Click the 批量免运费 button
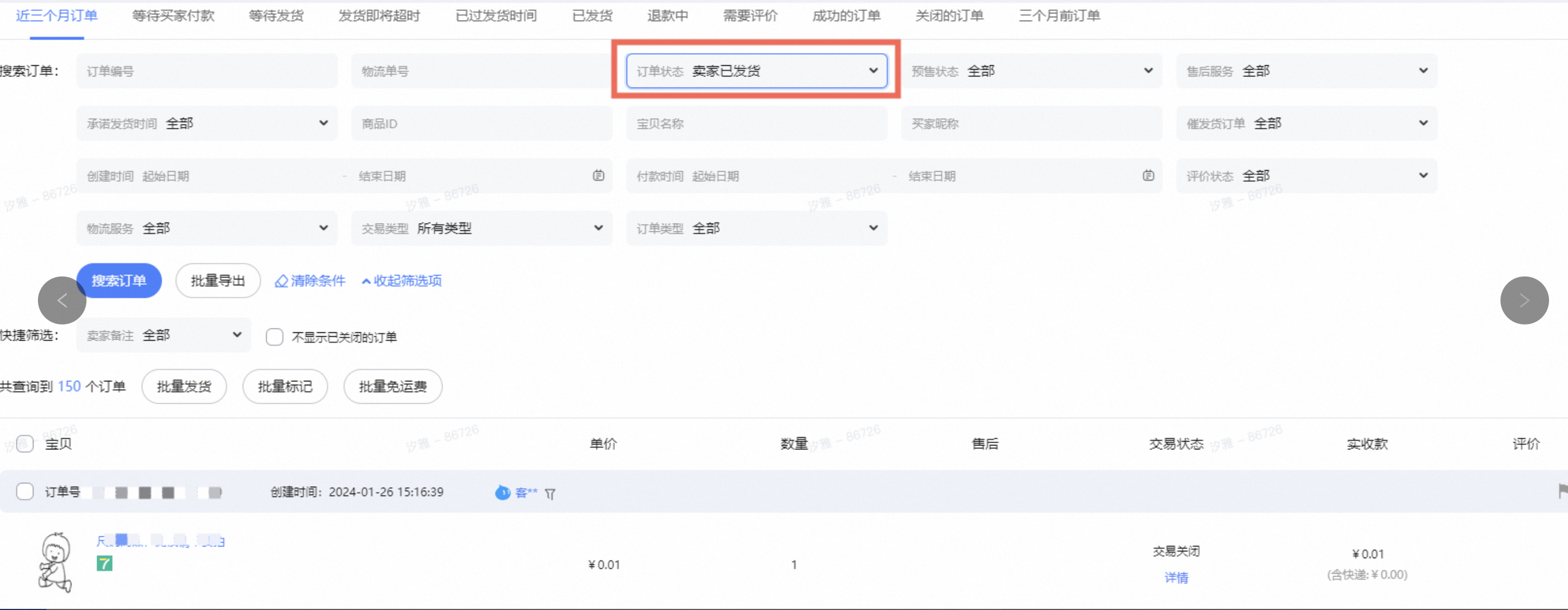This screenshot has width=1568, height=610. point(393,386)
